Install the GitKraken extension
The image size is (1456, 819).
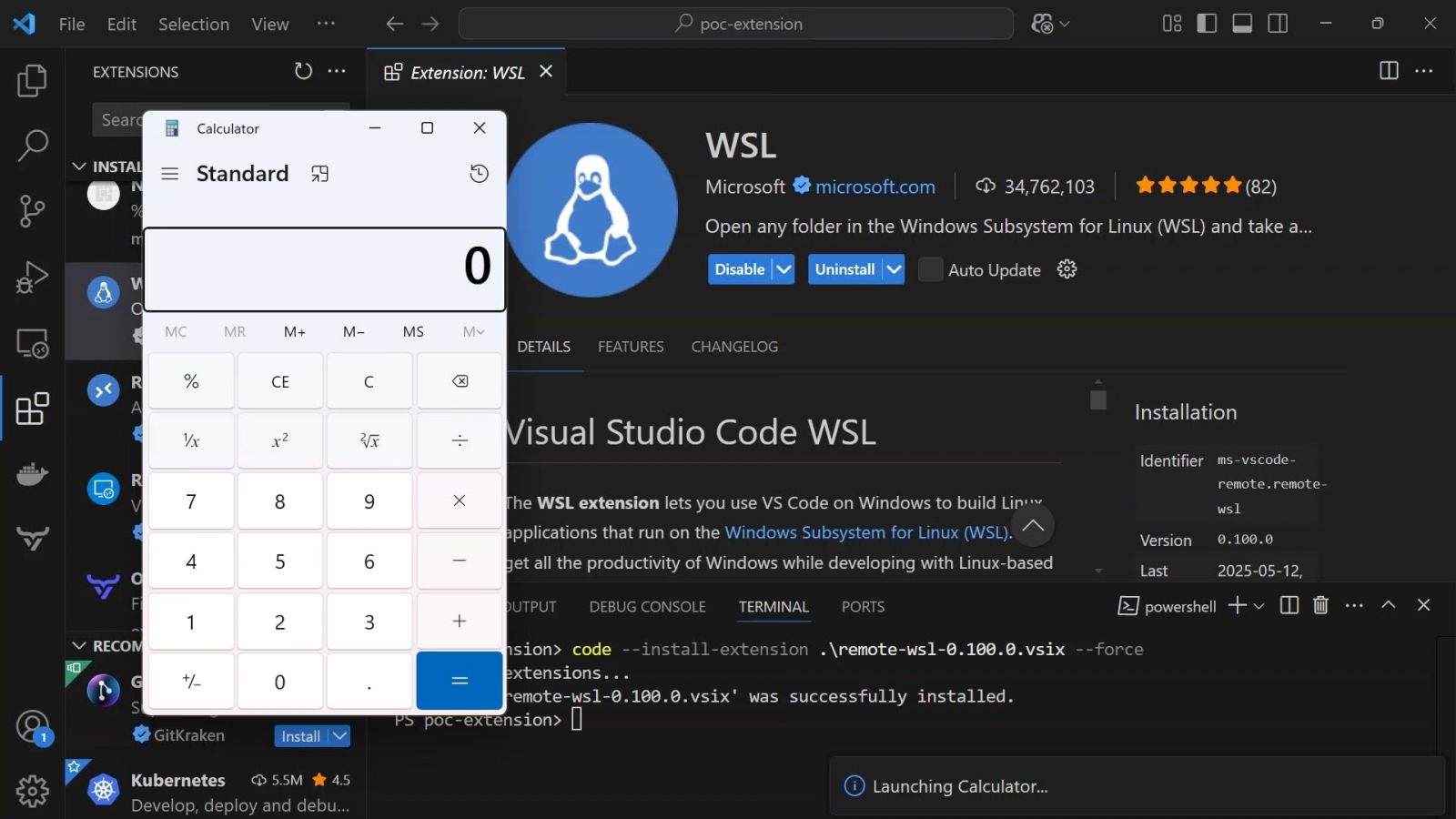point(300,735)
